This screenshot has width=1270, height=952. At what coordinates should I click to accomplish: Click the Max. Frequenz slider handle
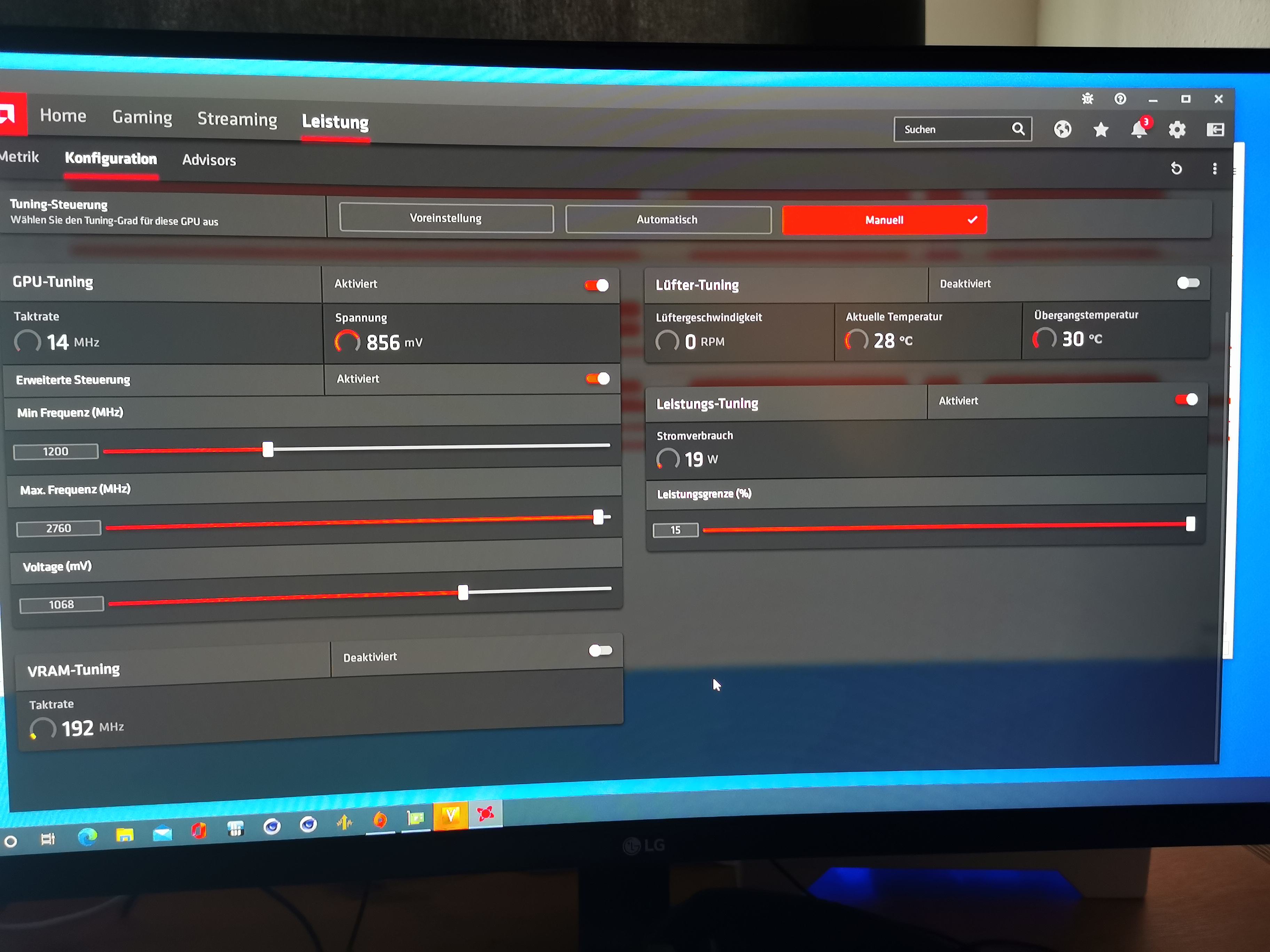598,516
